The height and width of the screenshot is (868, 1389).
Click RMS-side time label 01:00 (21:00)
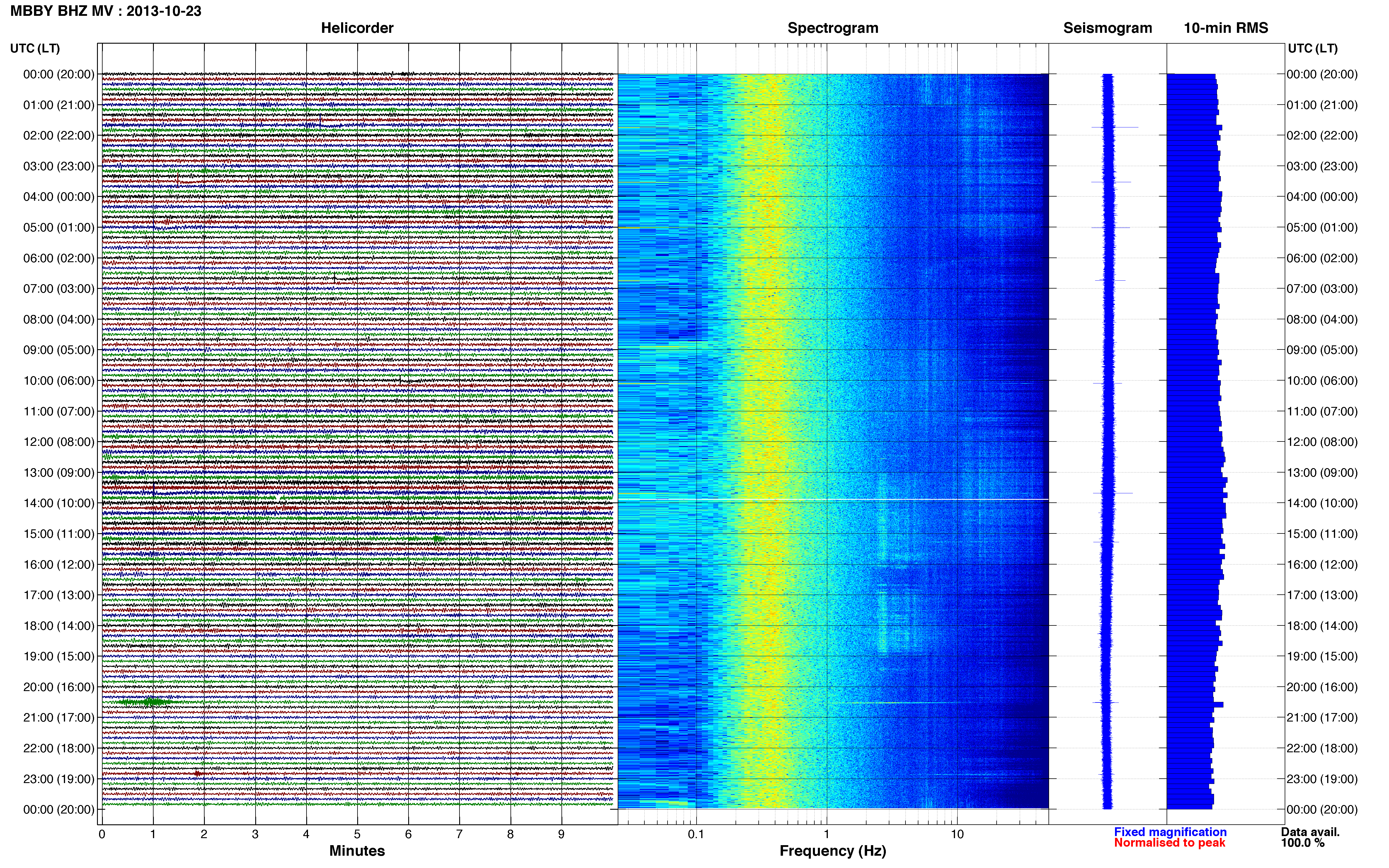click(x=1322, y=105)
